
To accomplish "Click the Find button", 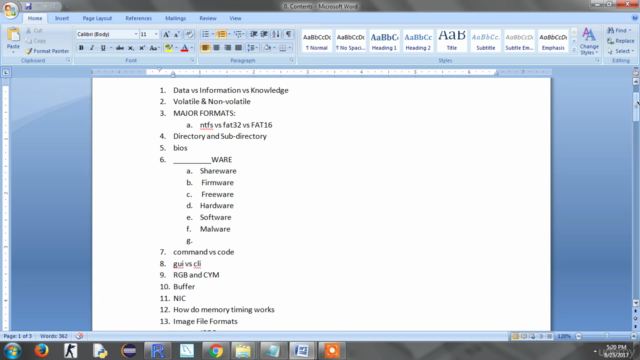I will (619, 30).
